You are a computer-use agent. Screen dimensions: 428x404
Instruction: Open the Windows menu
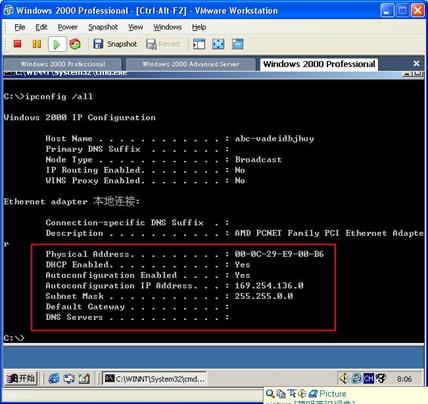(167, 27)
